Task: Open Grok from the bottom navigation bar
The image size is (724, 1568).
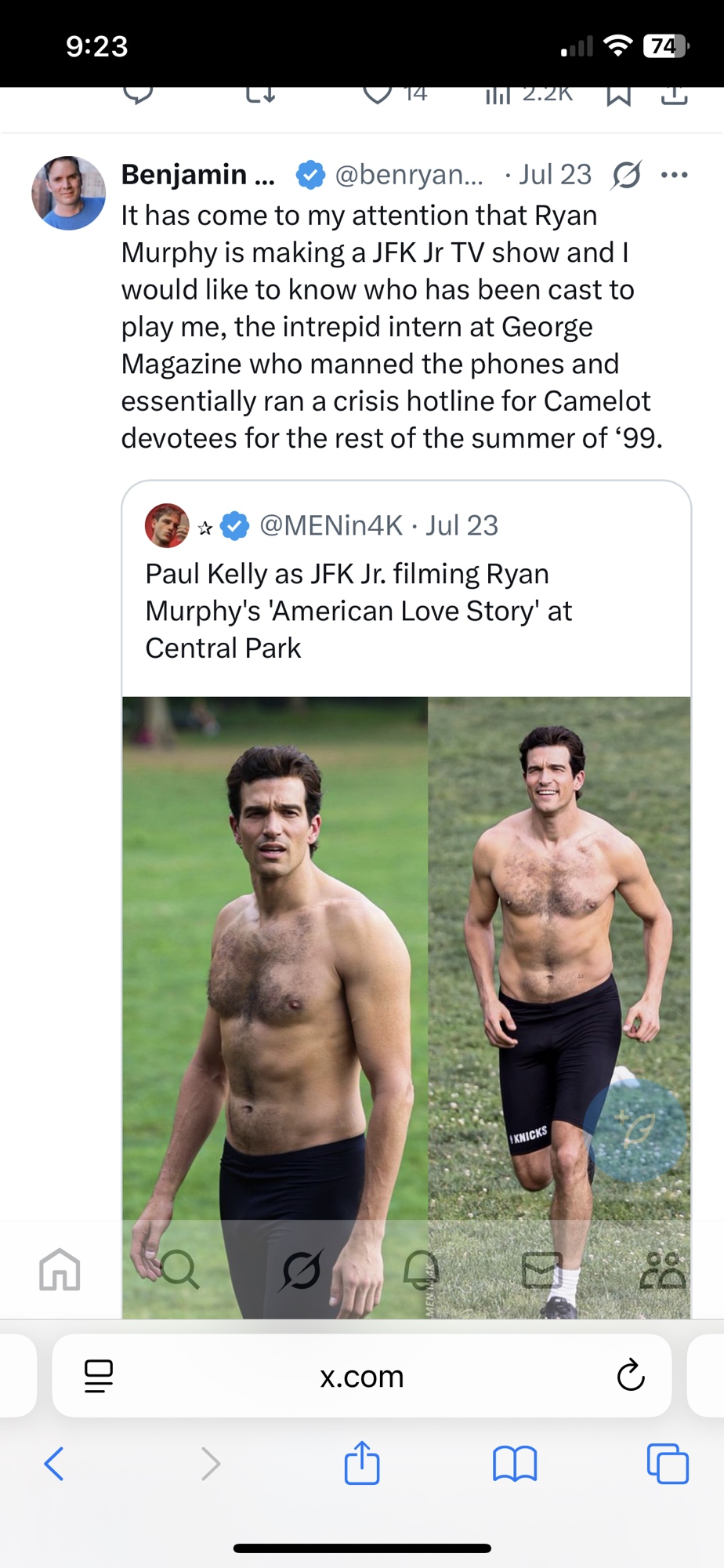Action: click(301, 1270)
